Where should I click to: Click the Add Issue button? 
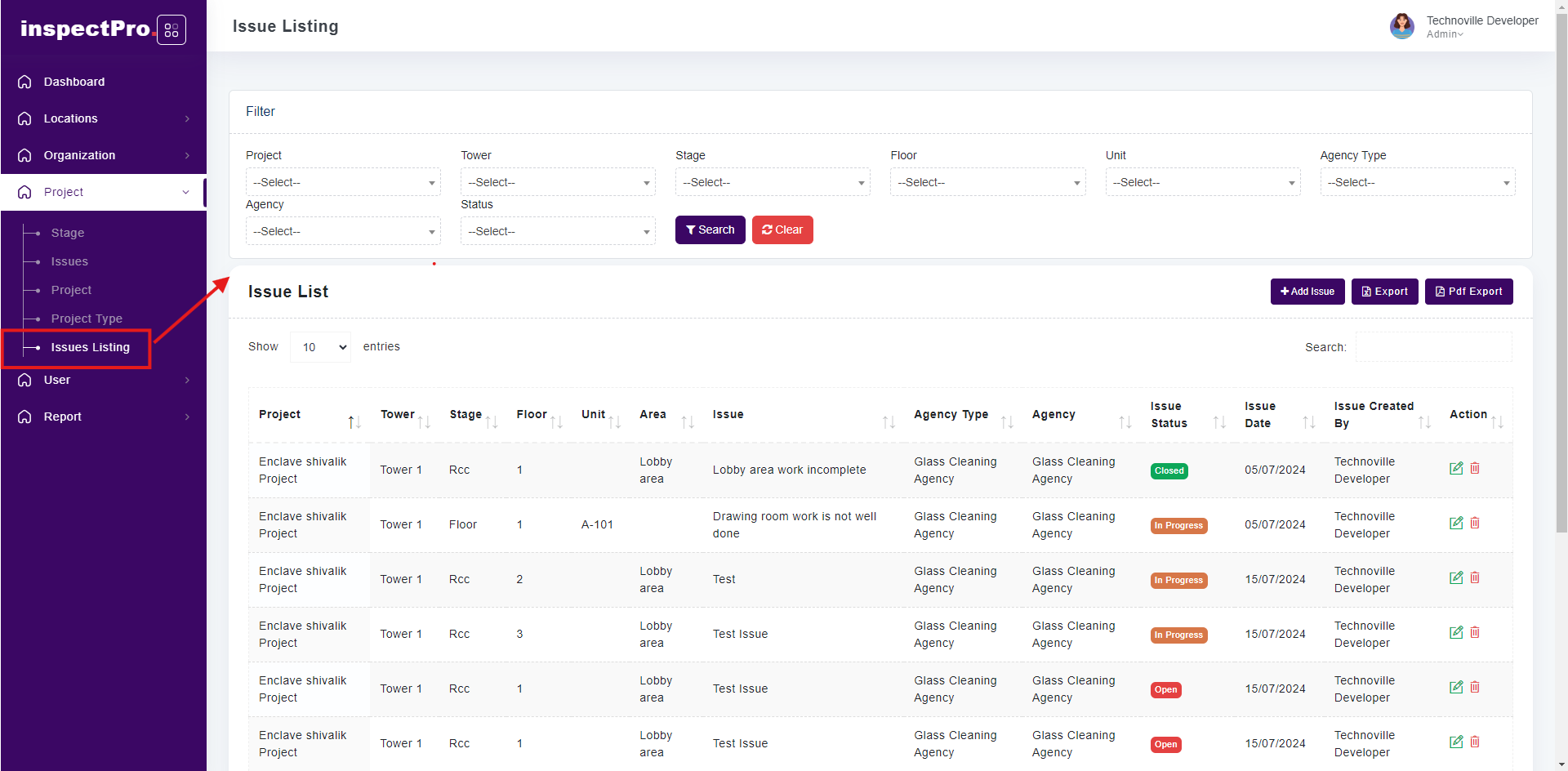pos(1307,292)
